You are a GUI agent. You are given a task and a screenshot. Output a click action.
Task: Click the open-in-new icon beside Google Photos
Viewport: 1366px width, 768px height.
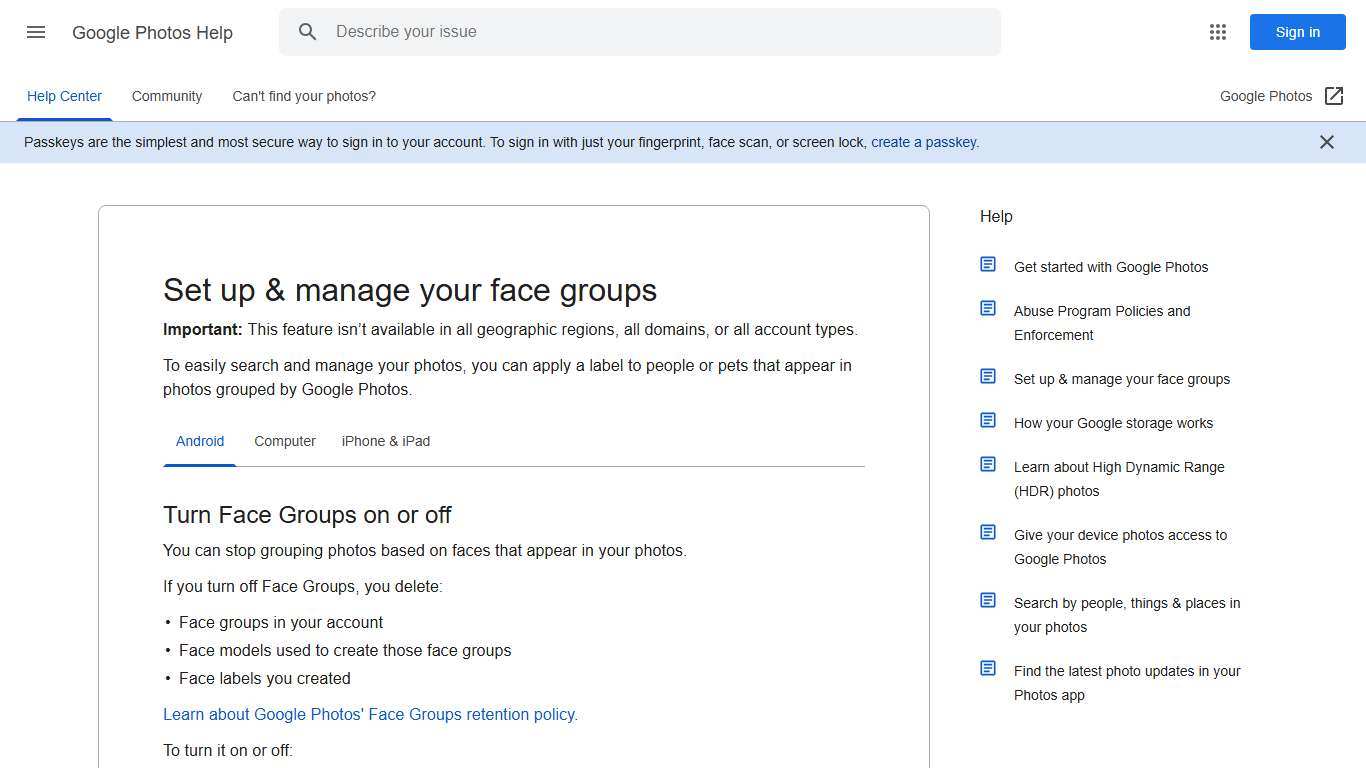[x=1334, y=95]
